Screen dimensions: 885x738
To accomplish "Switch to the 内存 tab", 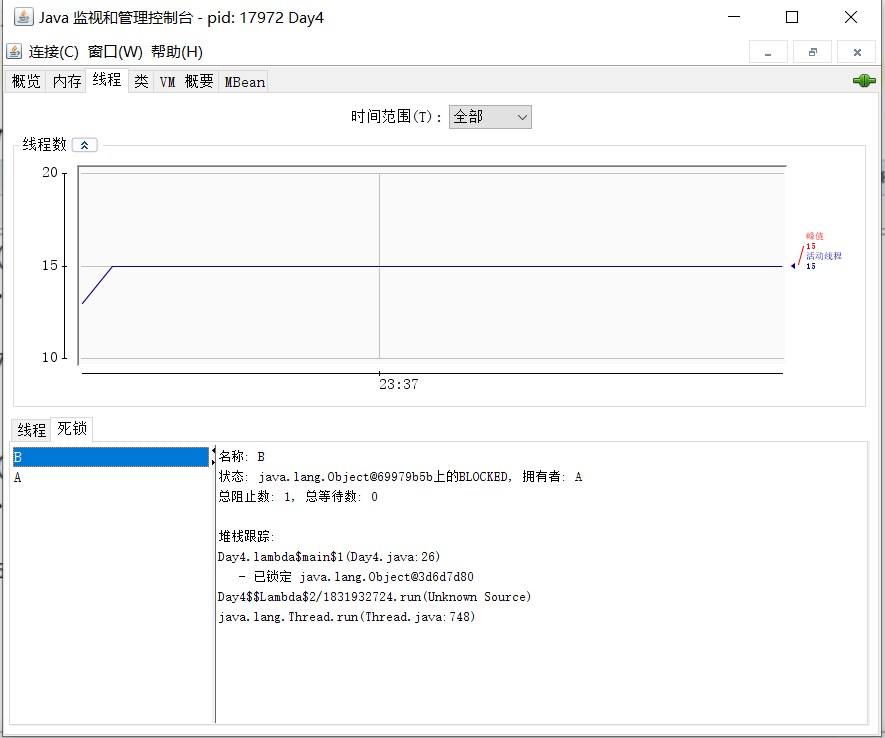I will click(67, 81).
